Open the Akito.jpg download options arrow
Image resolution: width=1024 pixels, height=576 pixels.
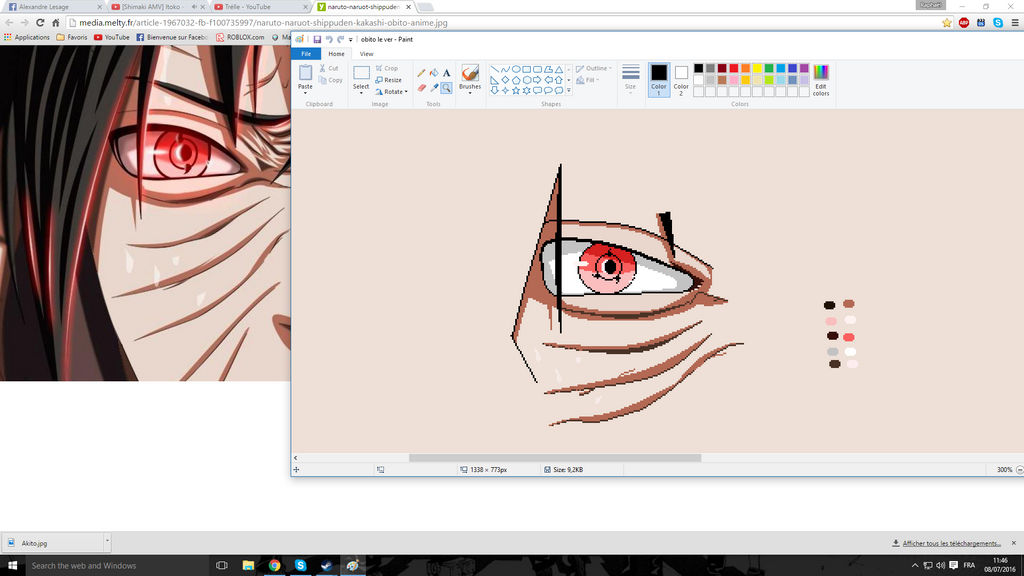[x=107, y=542]
